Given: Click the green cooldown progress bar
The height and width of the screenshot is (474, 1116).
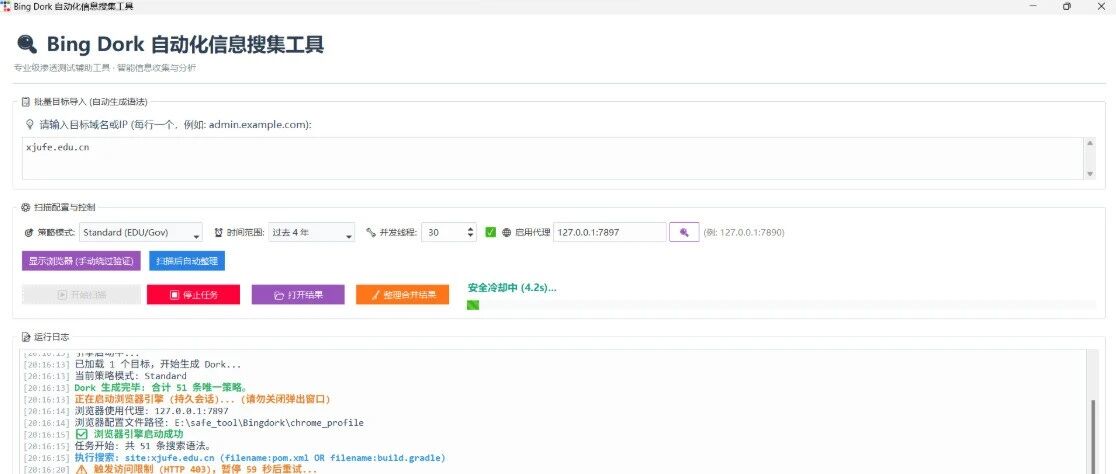Looking at the screenshot, I should 781,305.
